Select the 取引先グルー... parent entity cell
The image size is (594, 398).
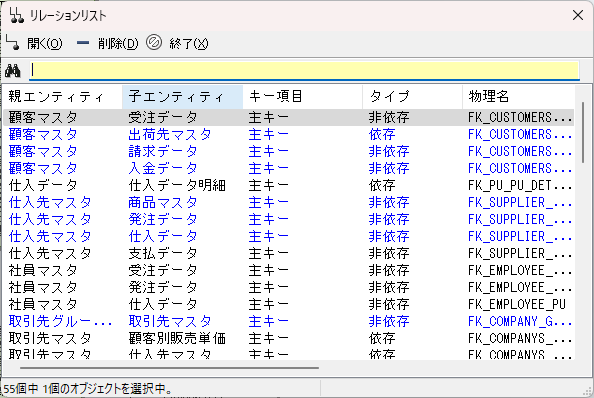pyautogui.click(x=60, y=321)
